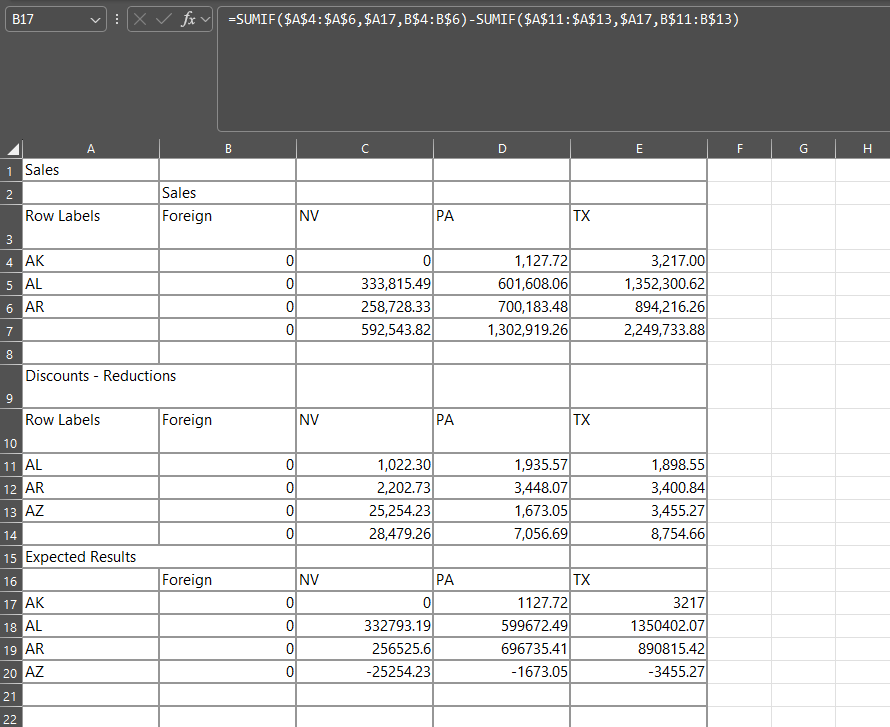
Task: Click total cell 2,249,733.88
Action: point(639,330)
